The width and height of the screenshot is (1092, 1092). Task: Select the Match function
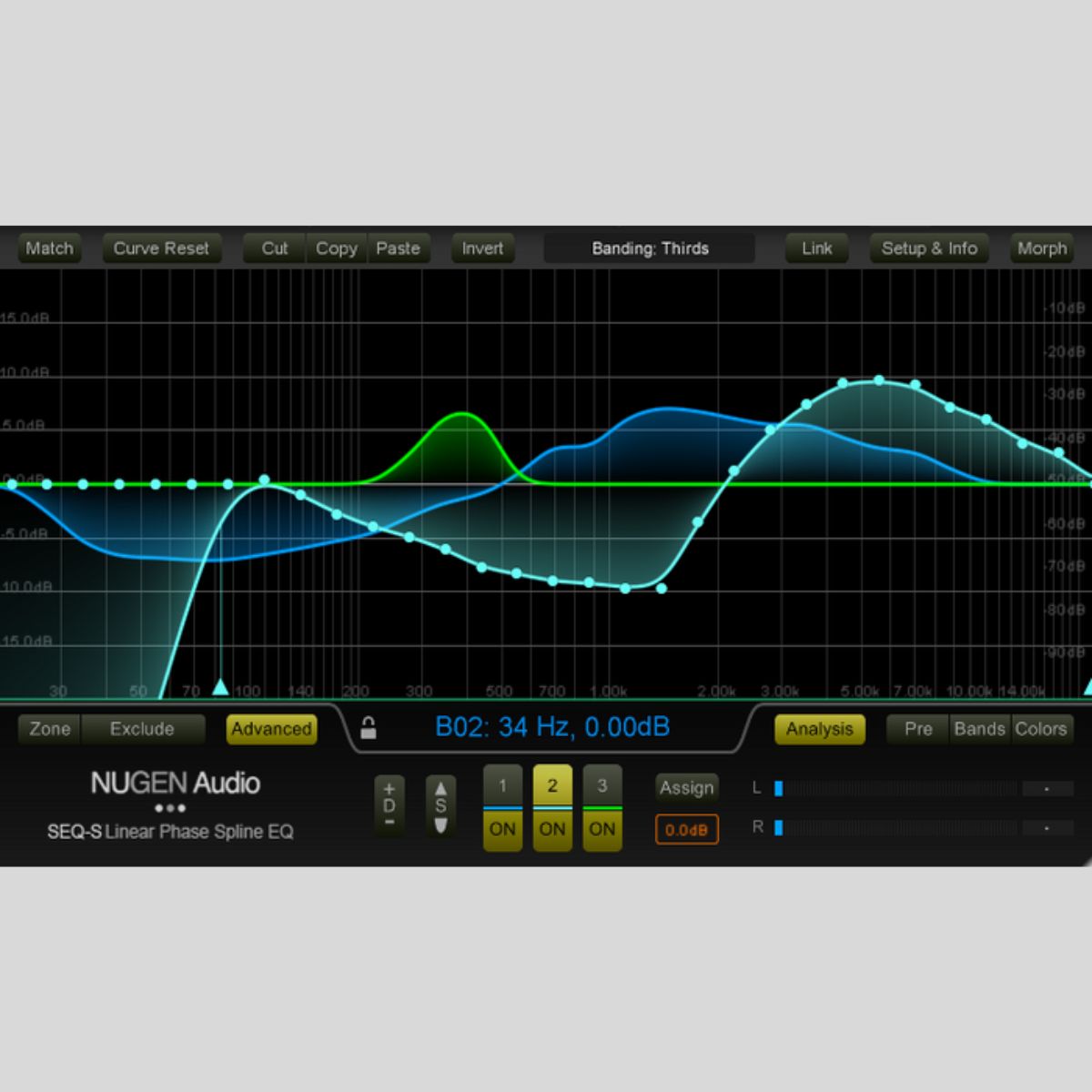point(49,248)
